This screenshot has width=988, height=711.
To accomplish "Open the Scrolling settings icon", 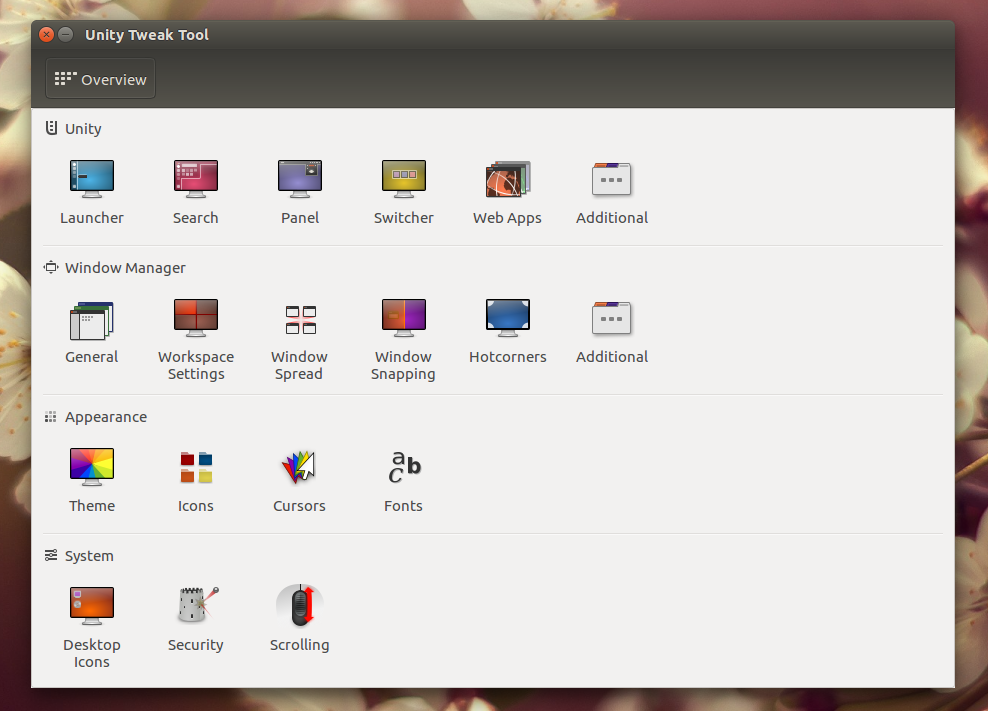I will (x=300, y=606).
